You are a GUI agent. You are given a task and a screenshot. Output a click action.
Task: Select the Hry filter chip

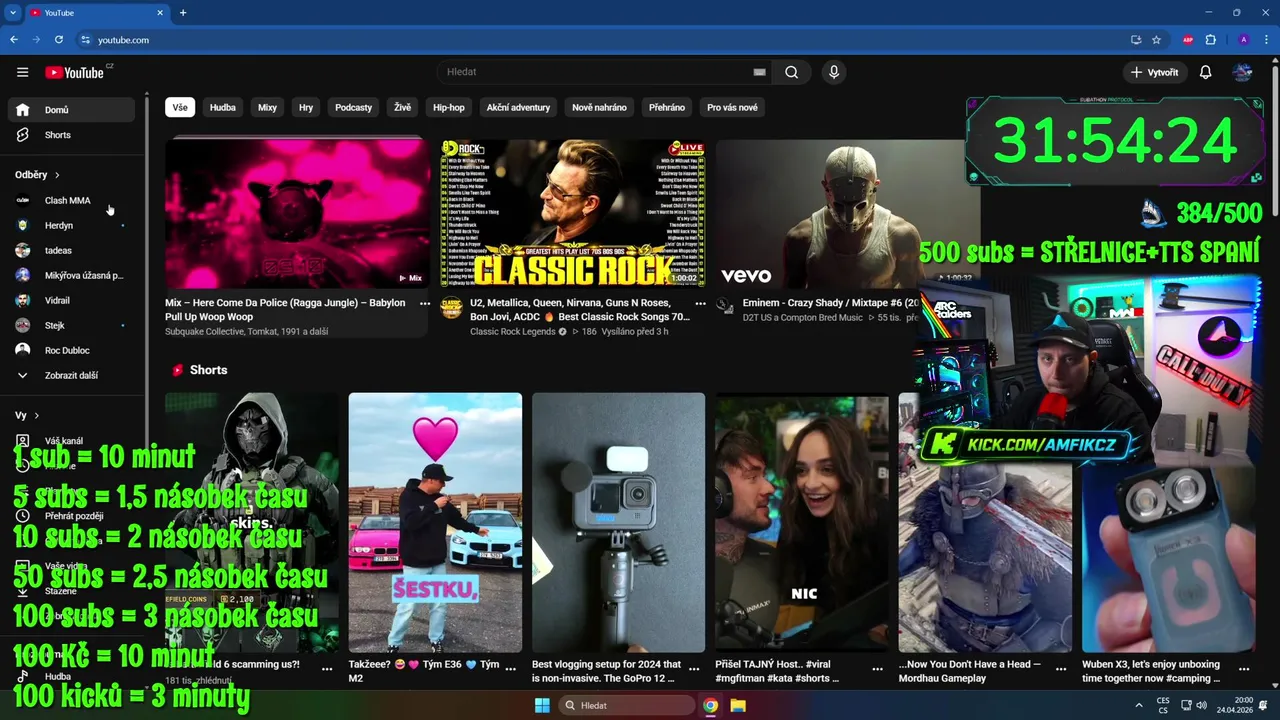pos(306,107)
